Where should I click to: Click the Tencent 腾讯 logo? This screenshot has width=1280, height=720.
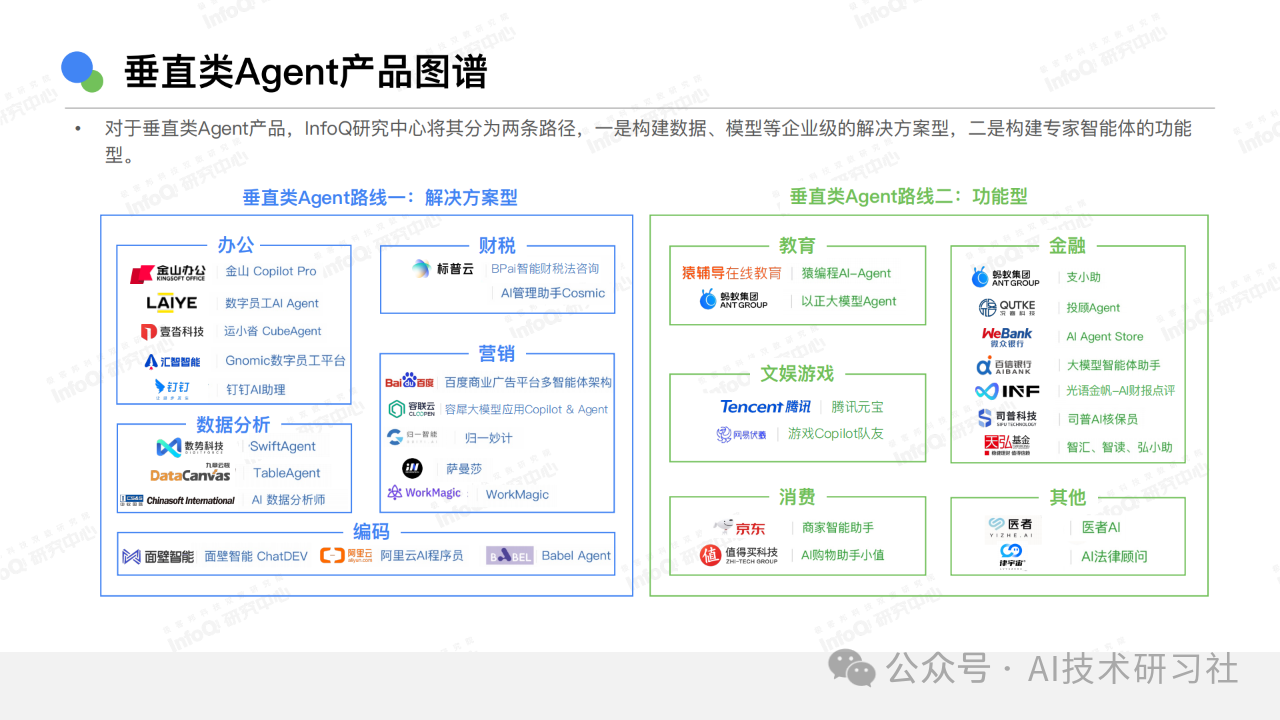pyautogui.click(x=766, y=407)
